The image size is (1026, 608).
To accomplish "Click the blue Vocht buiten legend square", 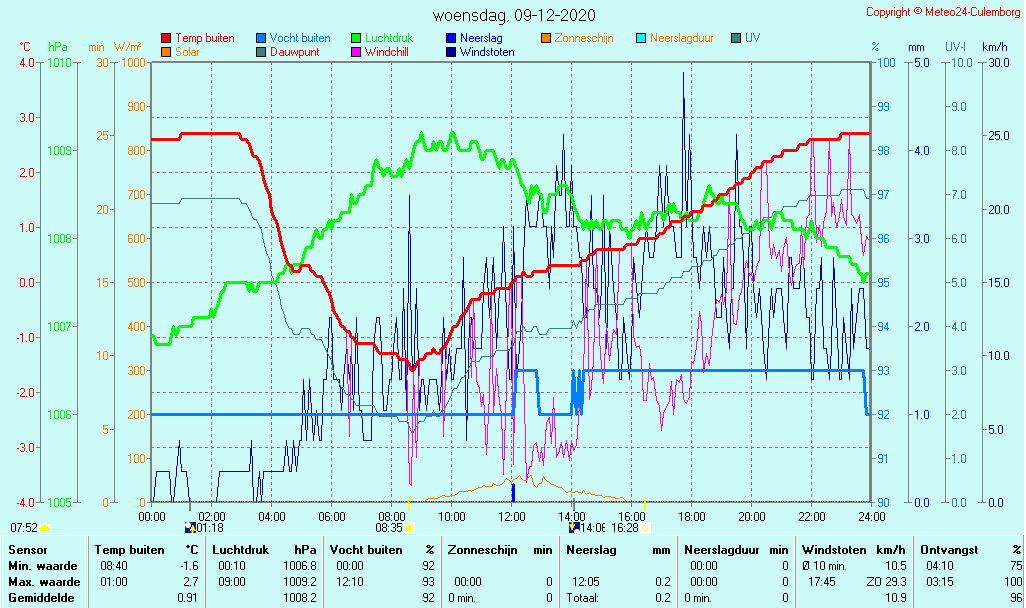I will 261,38.
